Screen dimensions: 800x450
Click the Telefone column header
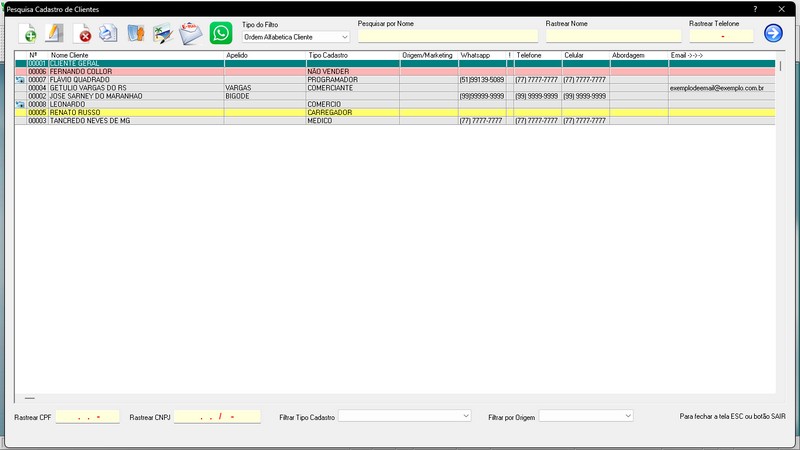coord(538,55)
